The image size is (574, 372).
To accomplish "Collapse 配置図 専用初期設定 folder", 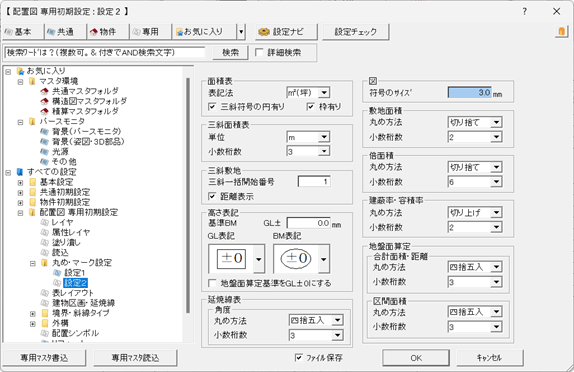I will pyautogui.click(x=20, y=212).
